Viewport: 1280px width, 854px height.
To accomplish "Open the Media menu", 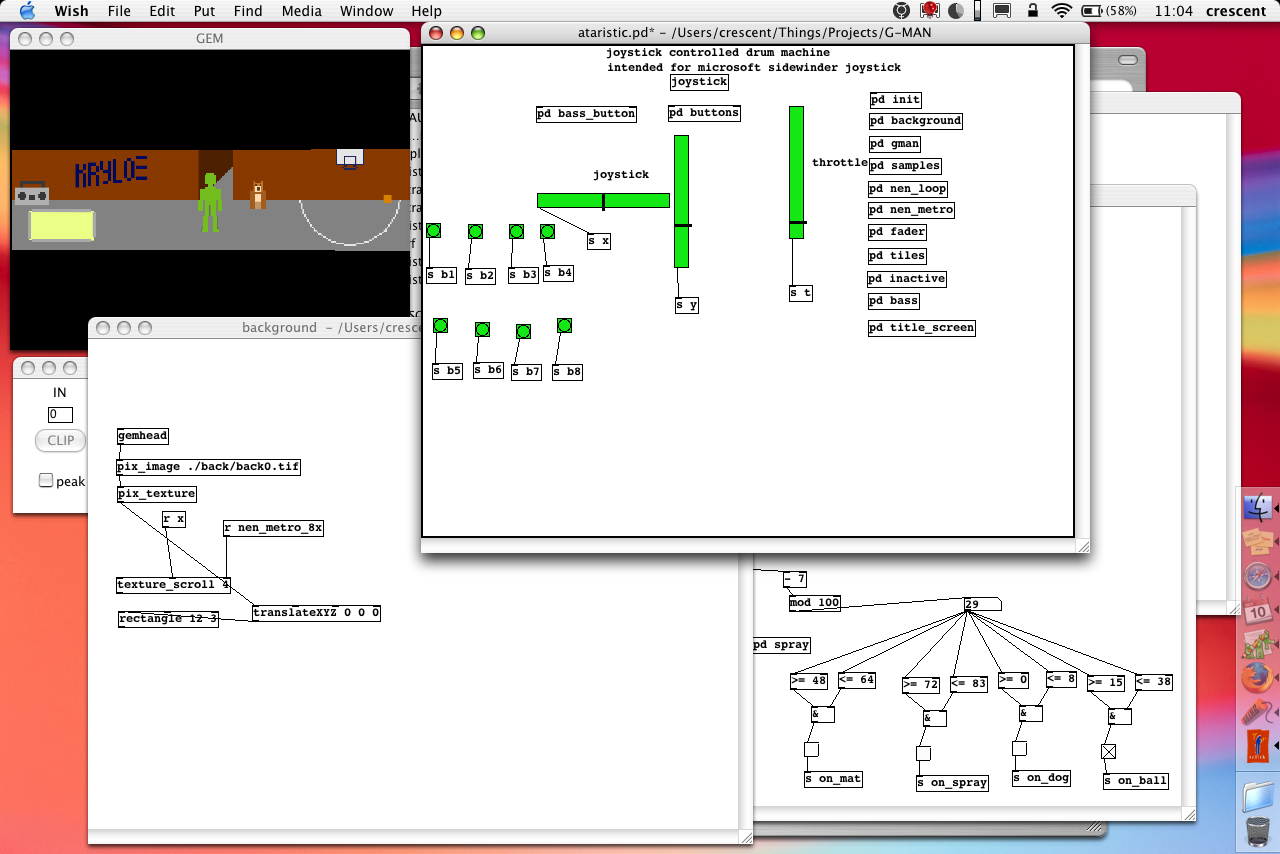I will click(301, 11).
